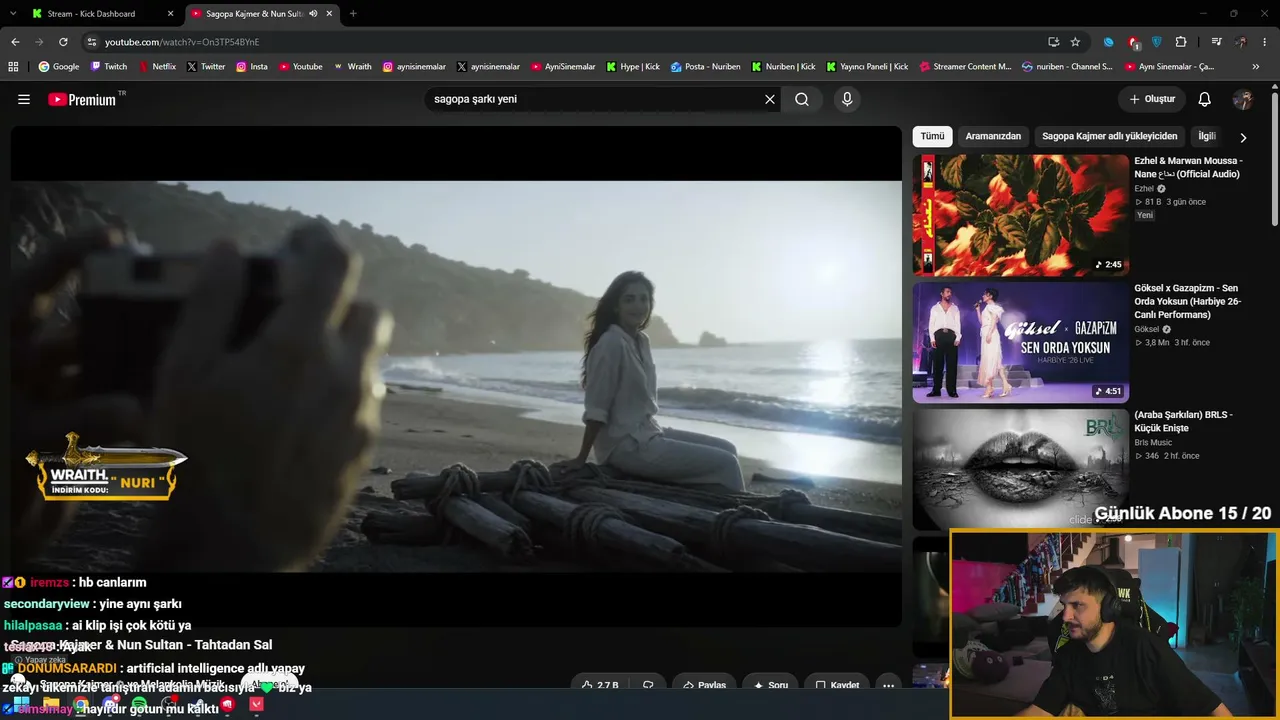Open the Twitter bookmark

205,67
